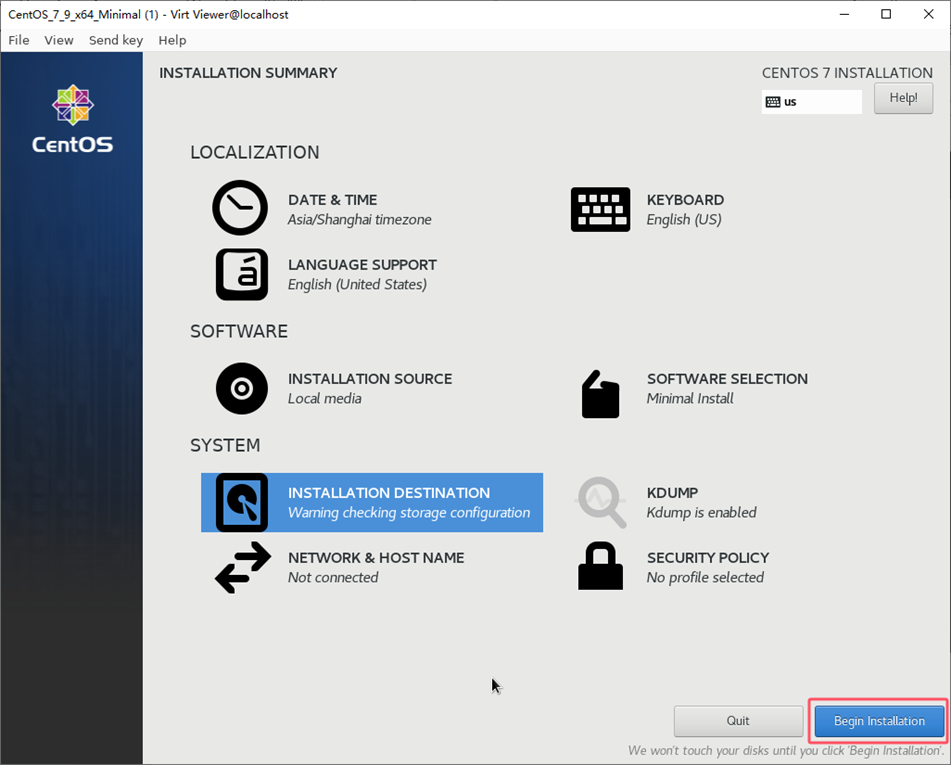Image resolution: width=951 pixels, height=765 pixels.
Task: Open the Keyboard layout icon
Action: point(600,209)
